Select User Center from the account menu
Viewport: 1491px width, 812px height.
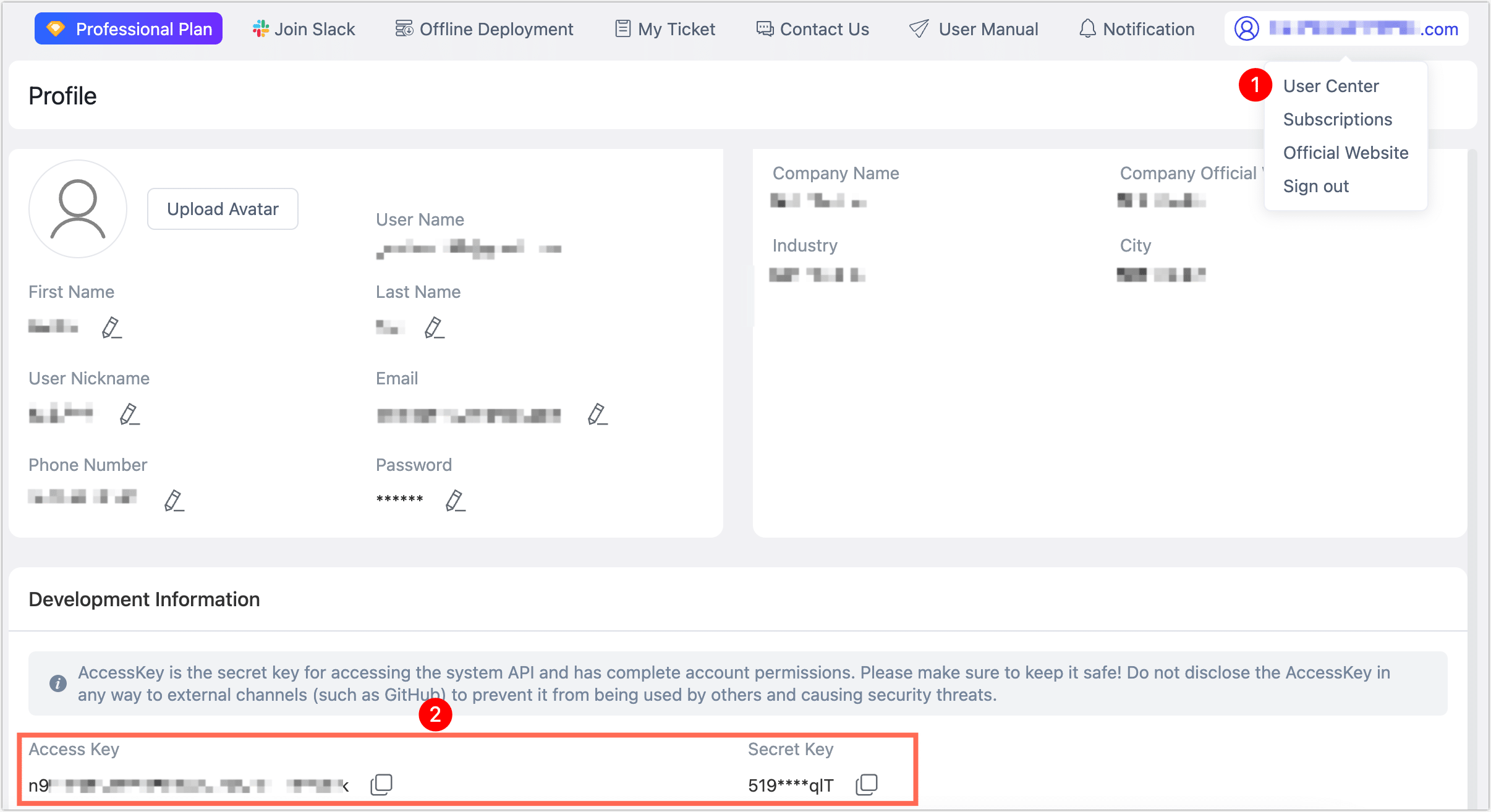pos(1331,86)
